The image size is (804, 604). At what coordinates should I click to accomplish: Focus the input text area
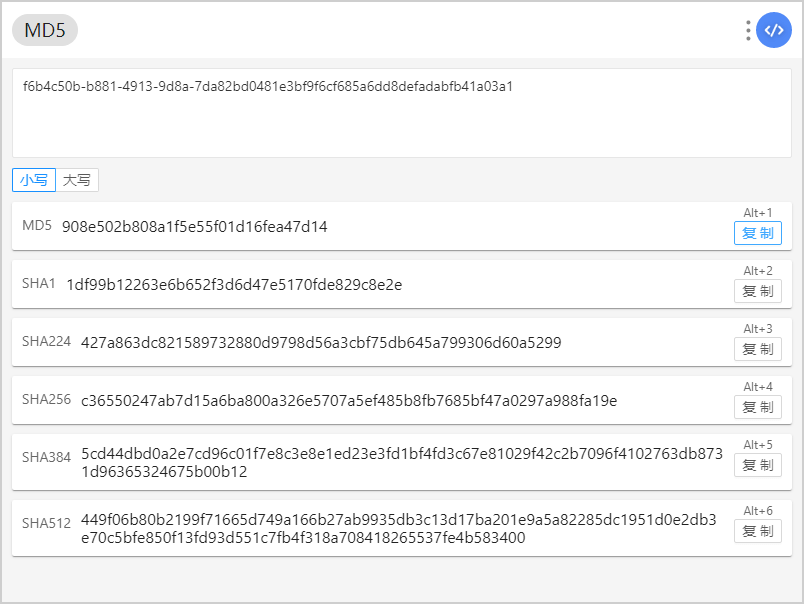(x=402, y=113)
